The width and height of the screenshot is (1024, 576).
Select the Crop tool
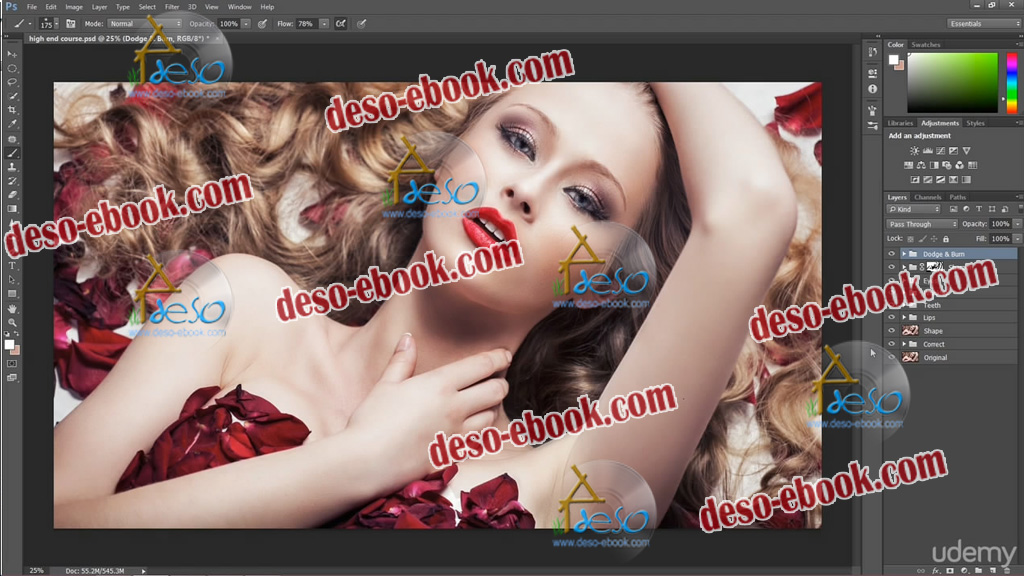pos(12,110)
